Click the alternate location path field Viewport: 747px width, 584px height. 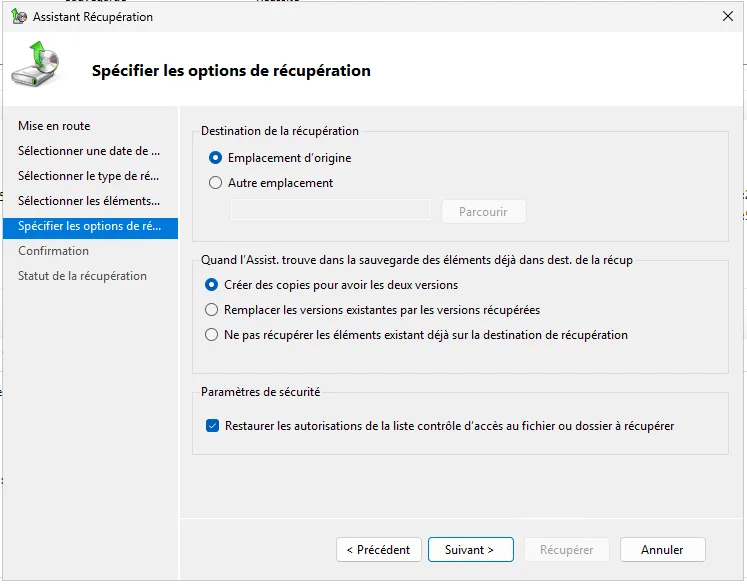330,211
